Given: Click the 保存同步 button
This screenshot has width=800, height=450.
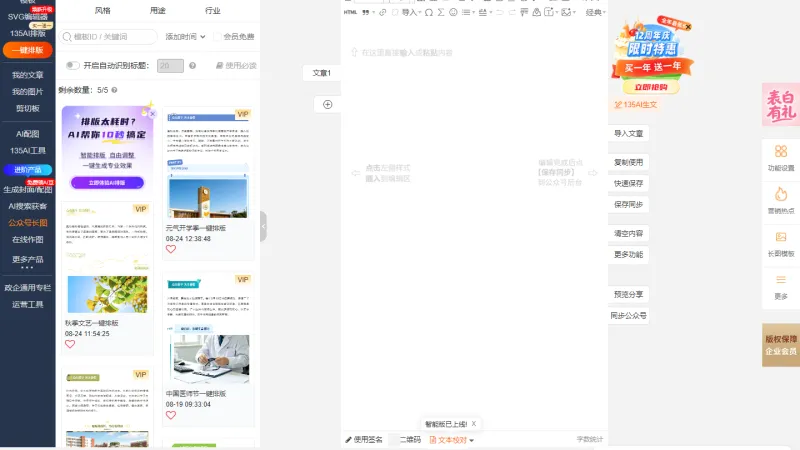Looking at the screenshot, I should pyautogui.click(x=628, y=204).
